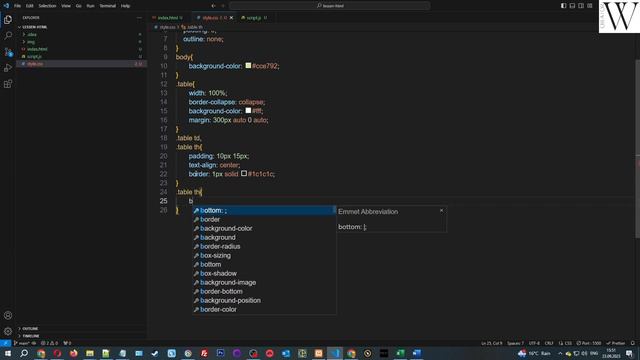Image resolution: width=640 pixels, height=360 pixels.
Task: Open the Accounts menu icon
Action: [x=8, y=315]
